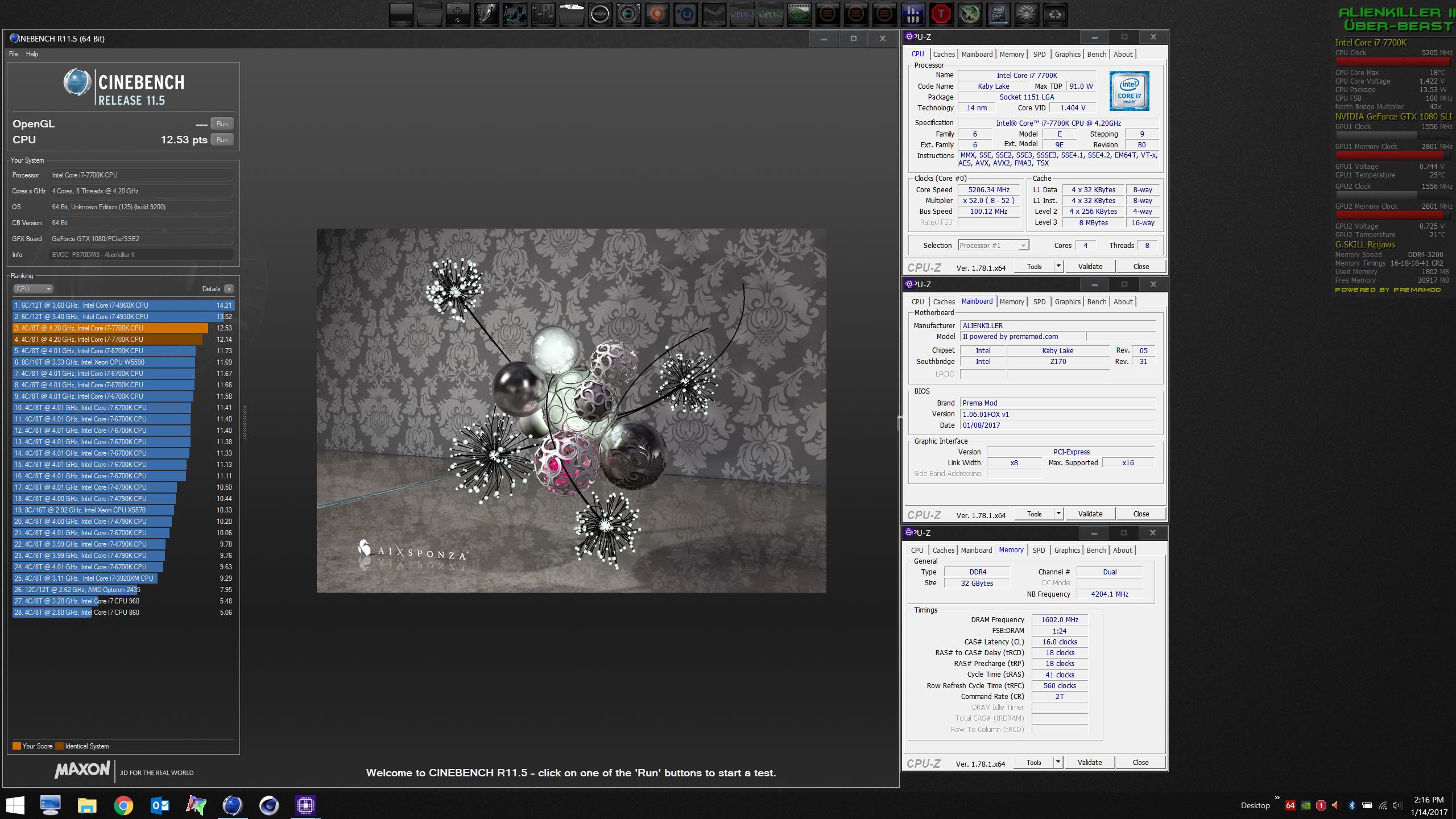Click the Origin icon in the dock

pyautogui.click(x=656, y=14)
